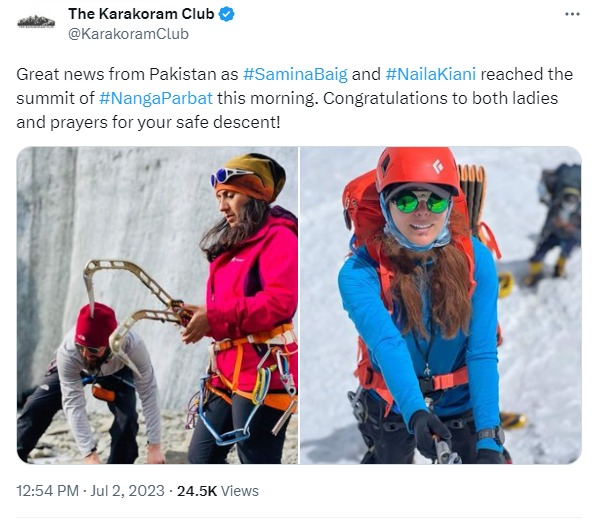View the left photo of pink-jacket climber
This screenshot has width=594, height=530.
(157, 305)
